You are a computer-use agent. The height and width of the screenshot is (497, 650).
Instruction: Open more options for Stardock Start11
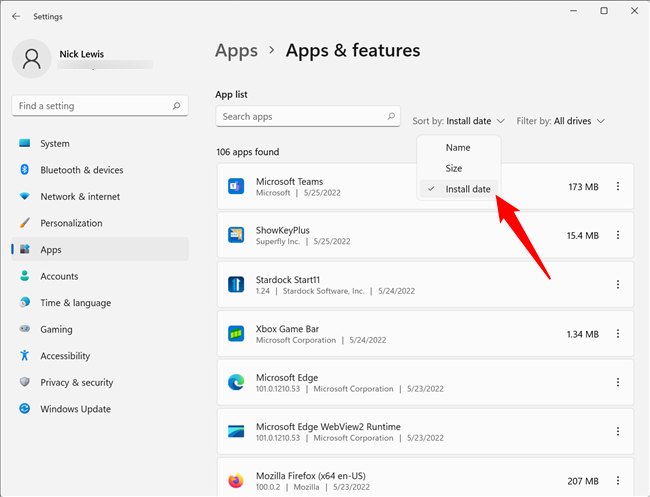click(618, 284)
